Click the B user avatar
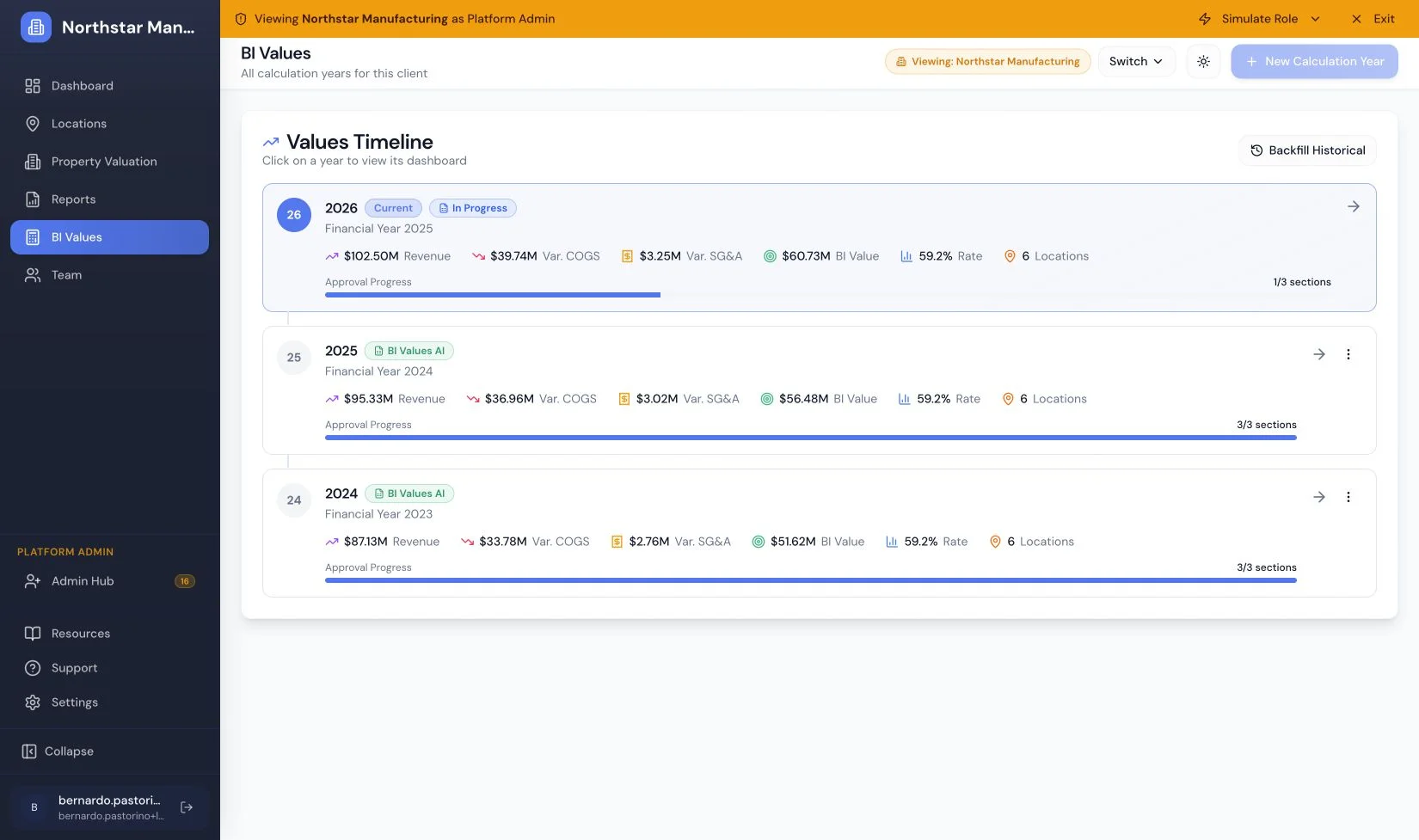This screenshot has width=1419, height=840. [x=34, y=807]
